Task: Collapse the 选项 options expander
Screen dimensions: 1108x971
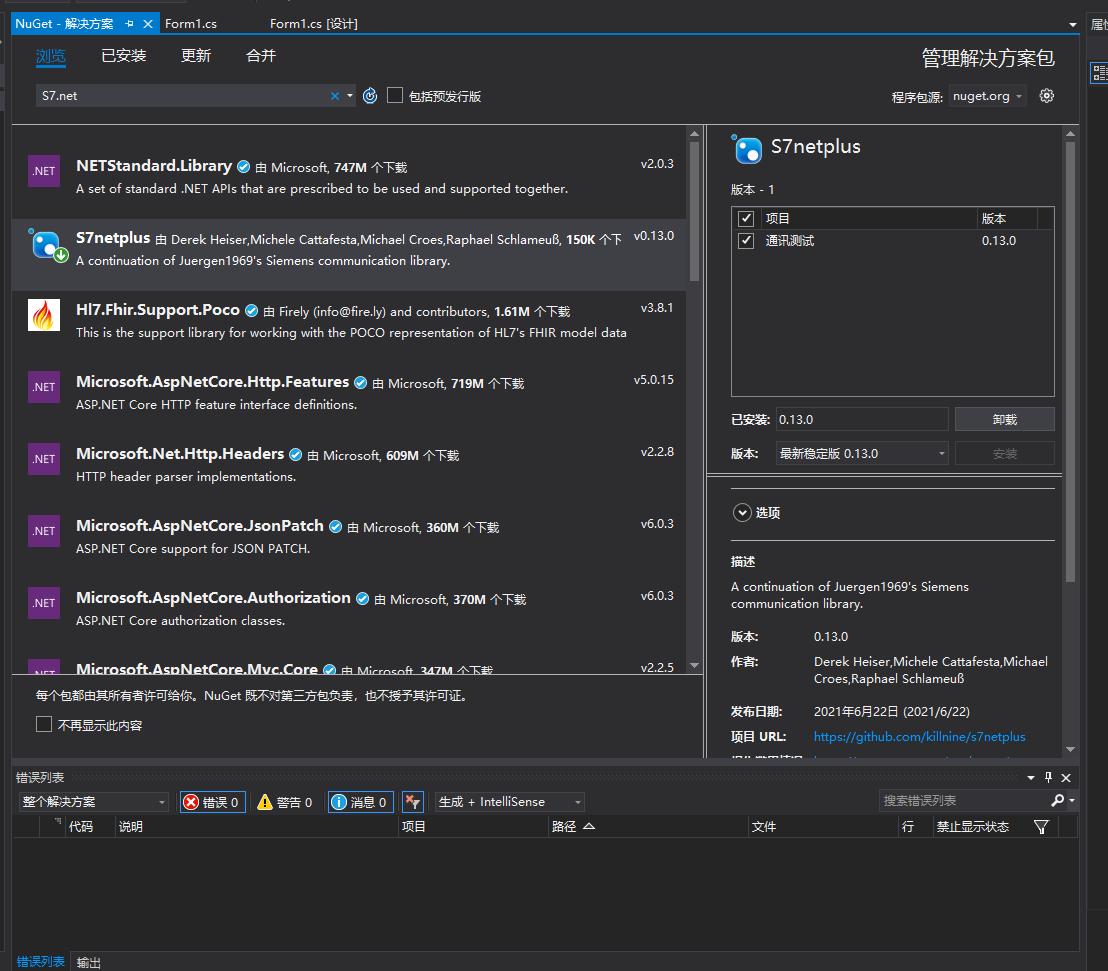Action: click(x=742, y=512)
